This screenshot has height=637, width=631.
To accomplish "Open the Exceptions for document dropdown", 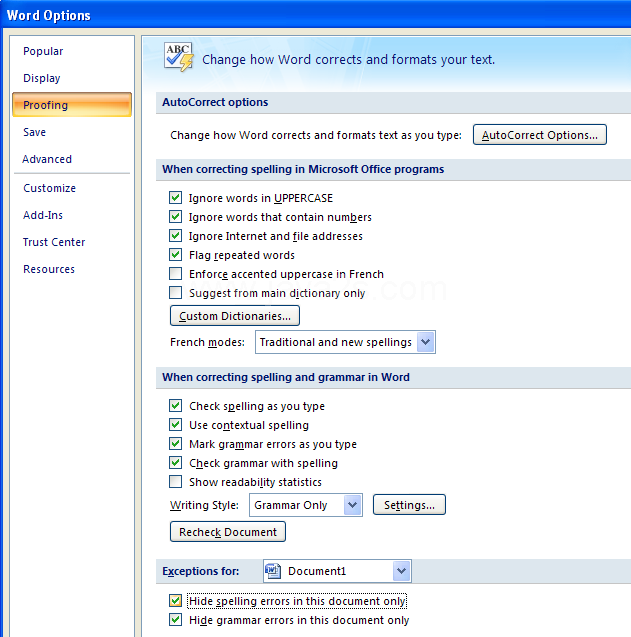I will [x=337, y=571].
